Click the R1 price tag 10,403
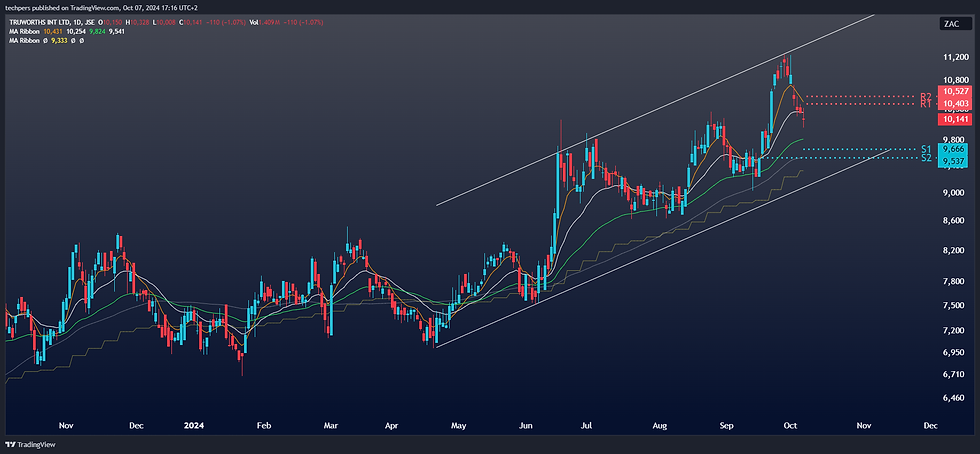980x454 pixels. pos(953,104)
